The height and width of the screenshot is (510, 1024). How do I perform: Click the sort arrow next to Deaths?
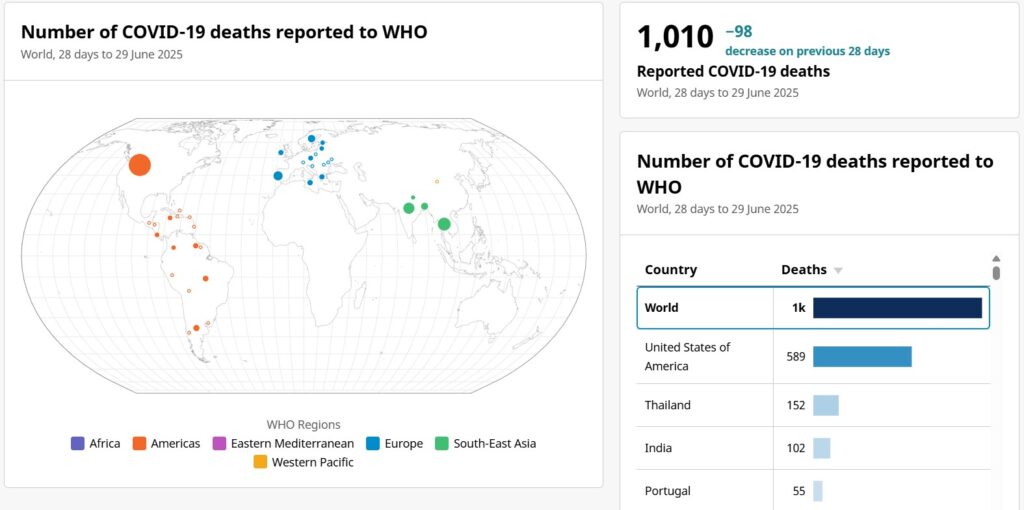click(838, 270)
